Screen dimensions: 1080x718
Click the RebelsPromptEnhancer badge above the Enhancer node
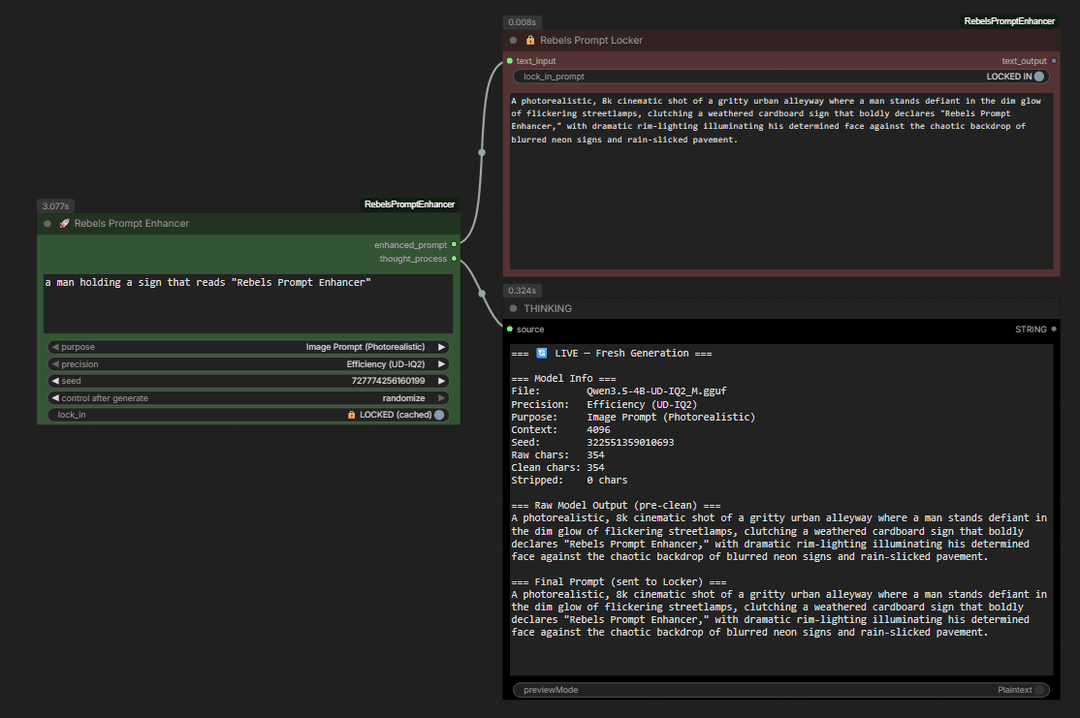[409, 204]
